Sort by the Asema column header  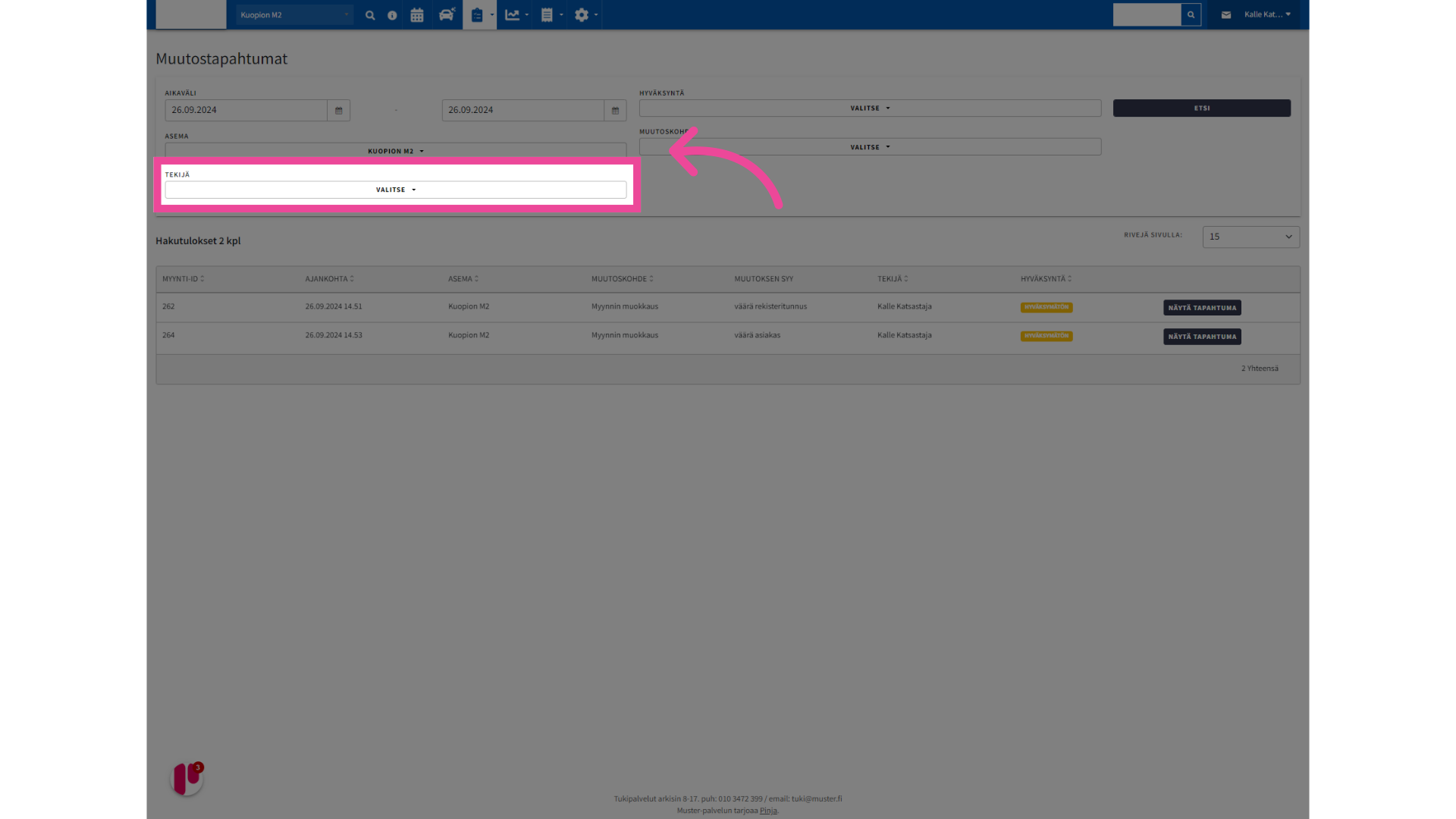coord(463,279)
